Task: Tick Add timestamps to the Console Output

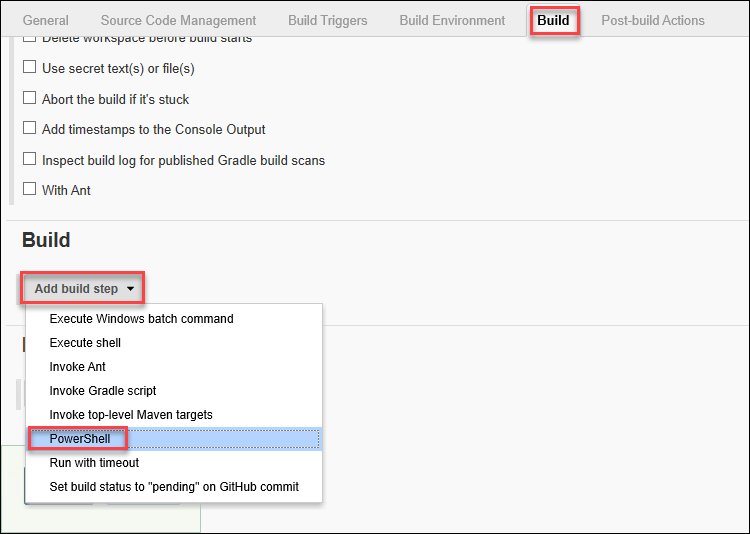Action: point(30,128)
